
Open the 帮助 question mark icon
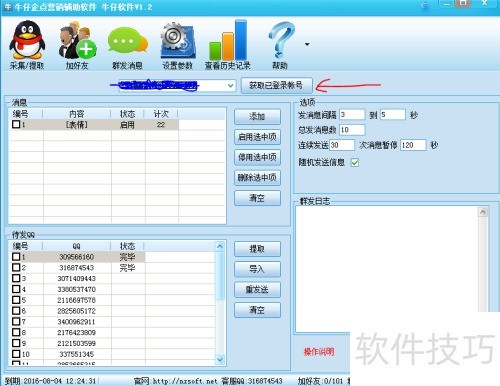click(280, 44)
